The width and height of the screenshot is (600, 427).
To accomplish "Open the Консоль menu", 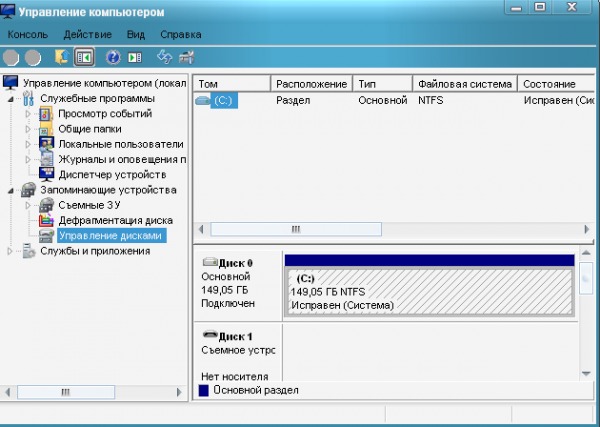I will [28, 34].
